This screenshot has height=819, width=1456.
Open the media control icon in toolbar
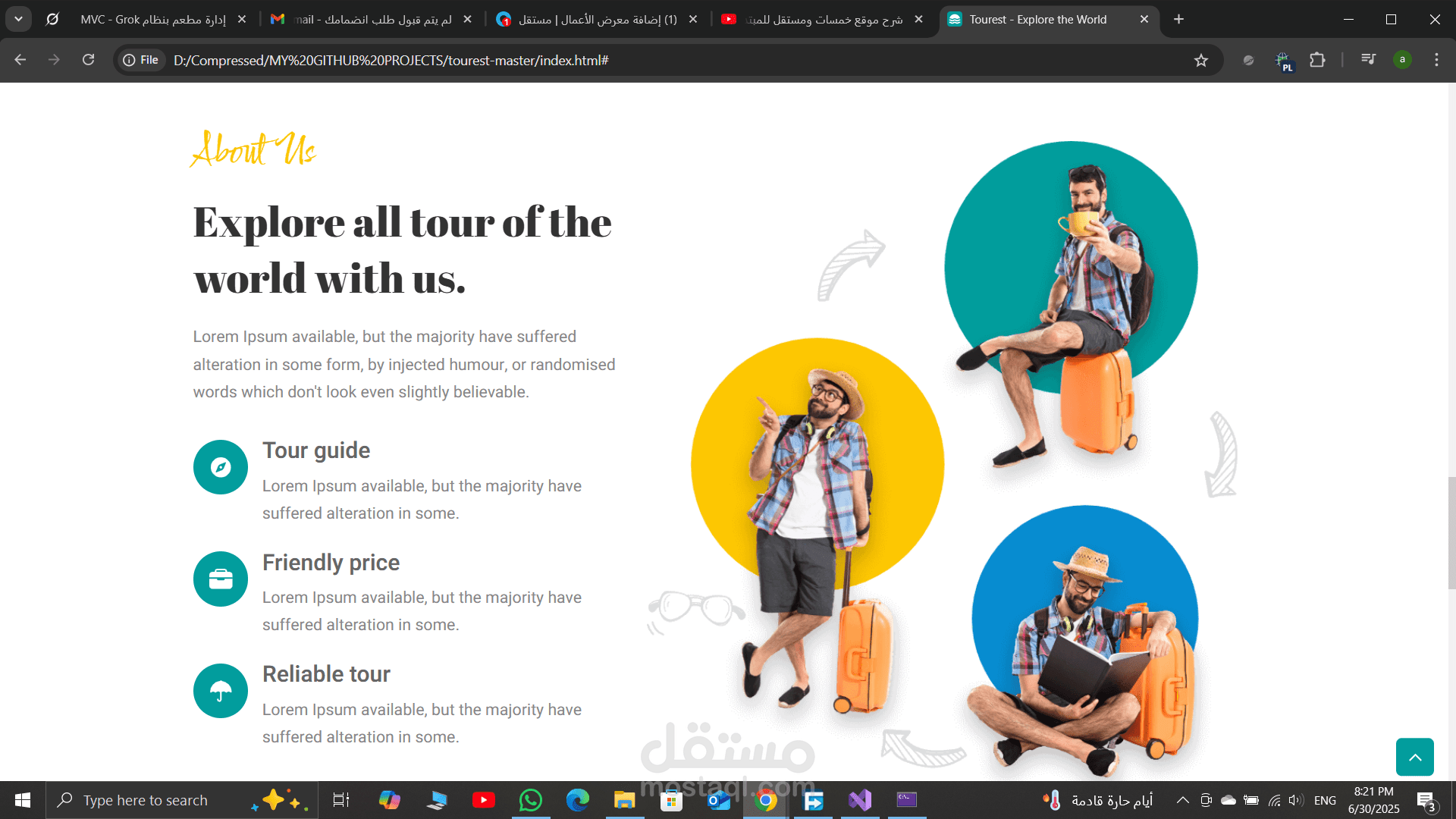(x=1368, y=60)
